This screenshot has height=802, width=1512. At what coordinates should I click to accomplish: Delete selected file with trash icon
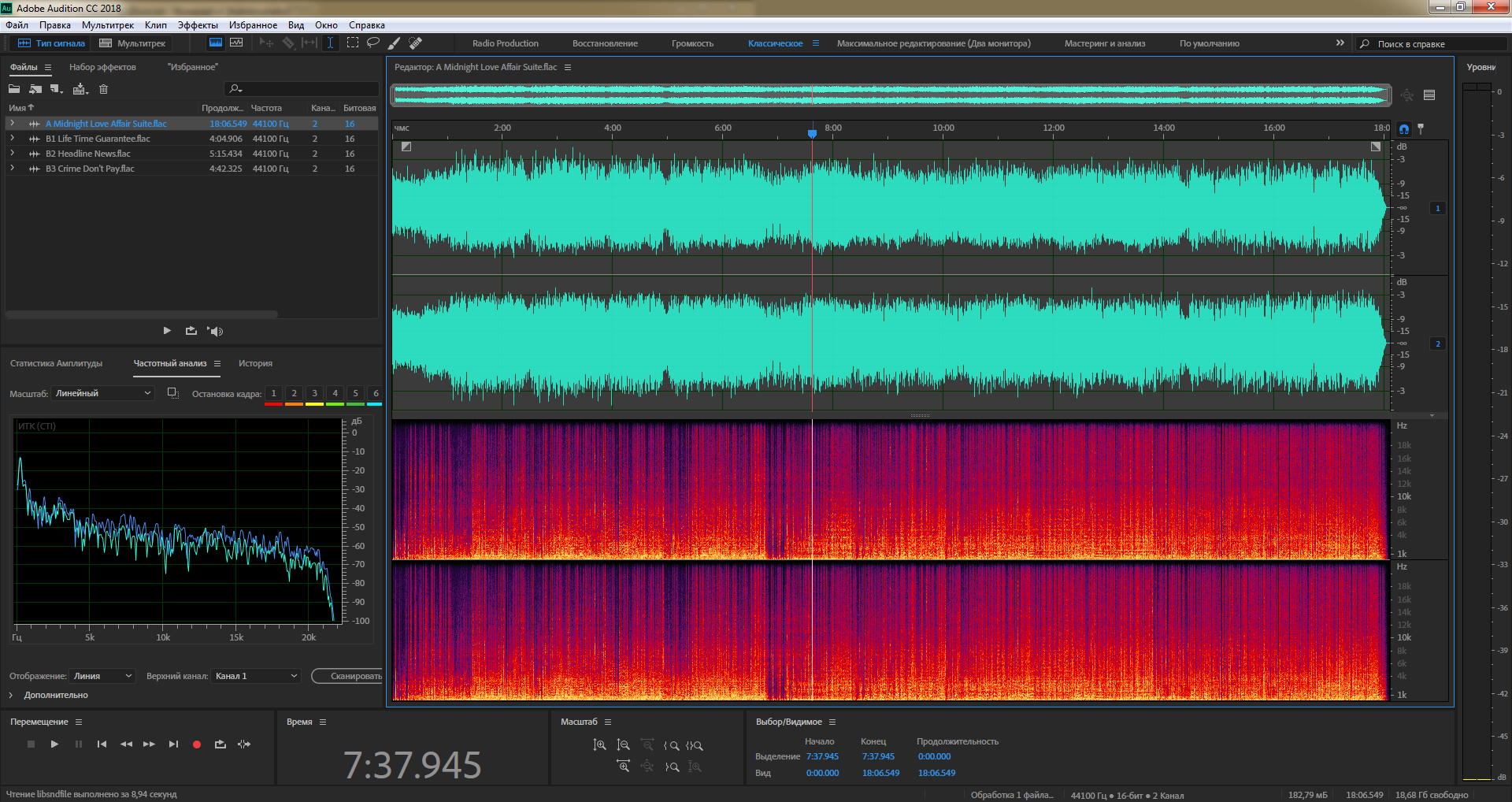point(103,89)
